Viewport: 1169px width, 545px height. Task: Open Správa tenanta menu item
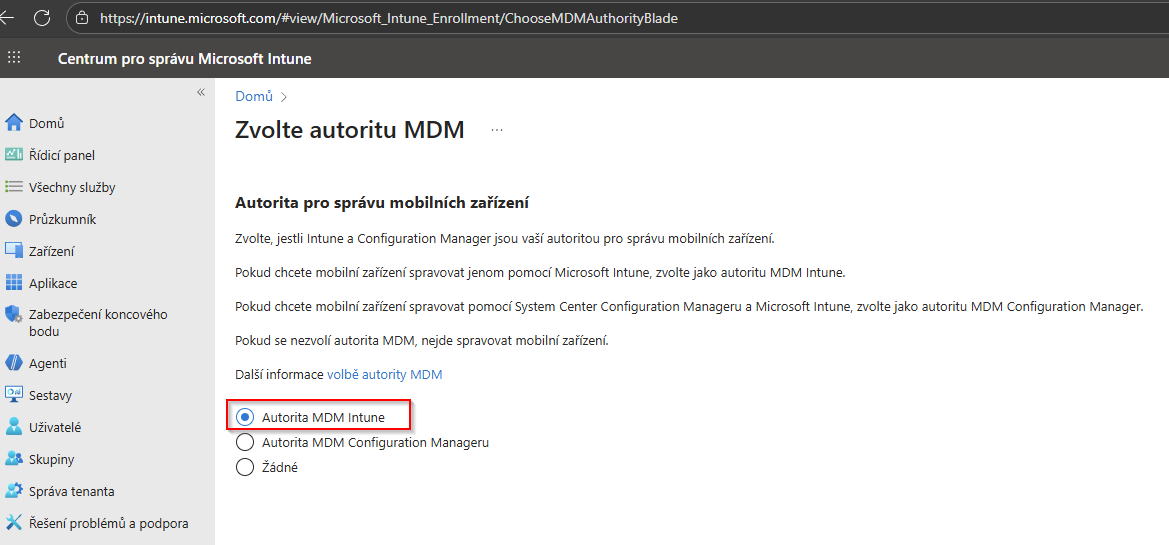coord(71,491)
